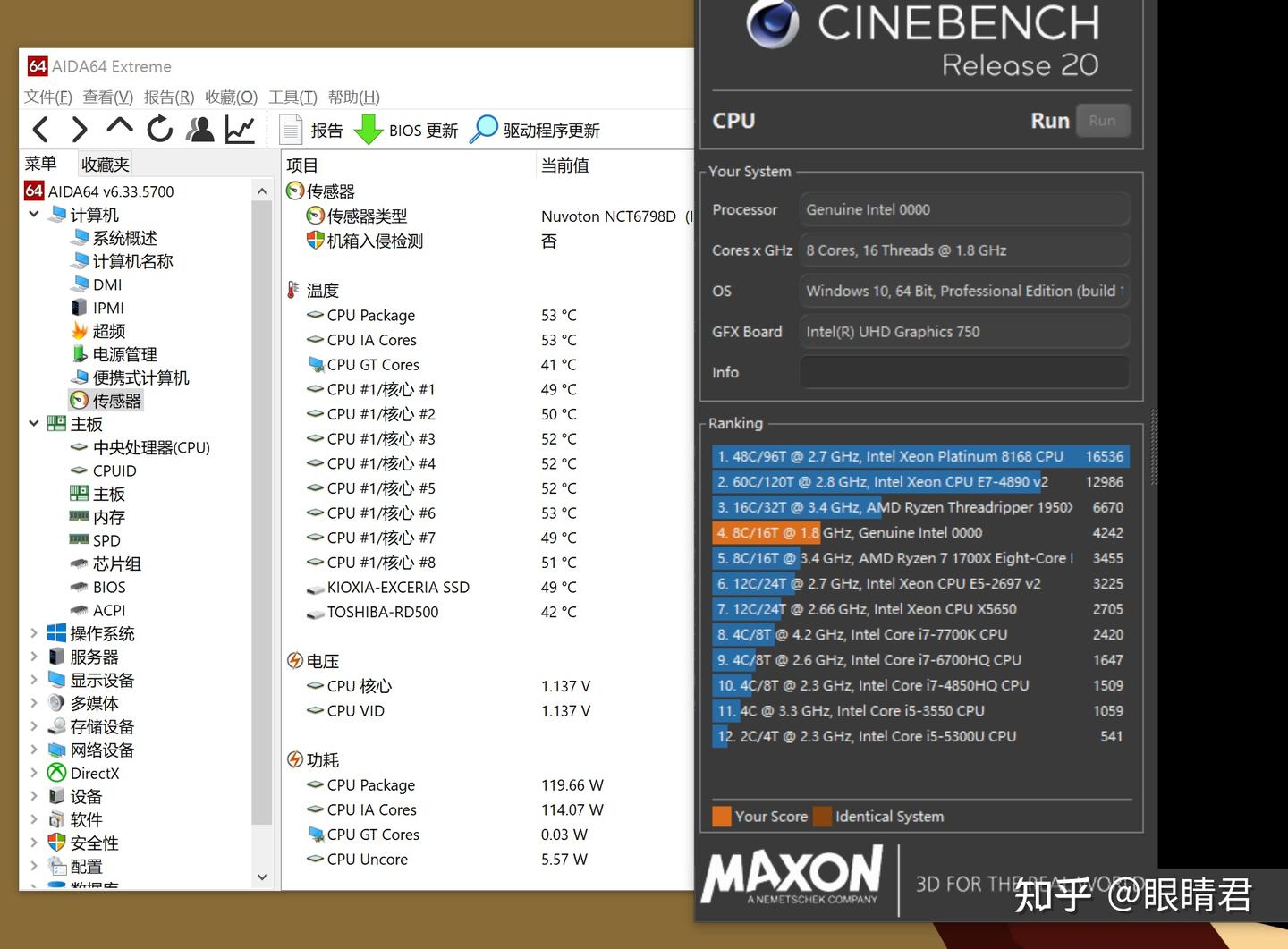Select the 便携式计算机 tree item
Screen dimensions: 1288x949
(130, 377)
